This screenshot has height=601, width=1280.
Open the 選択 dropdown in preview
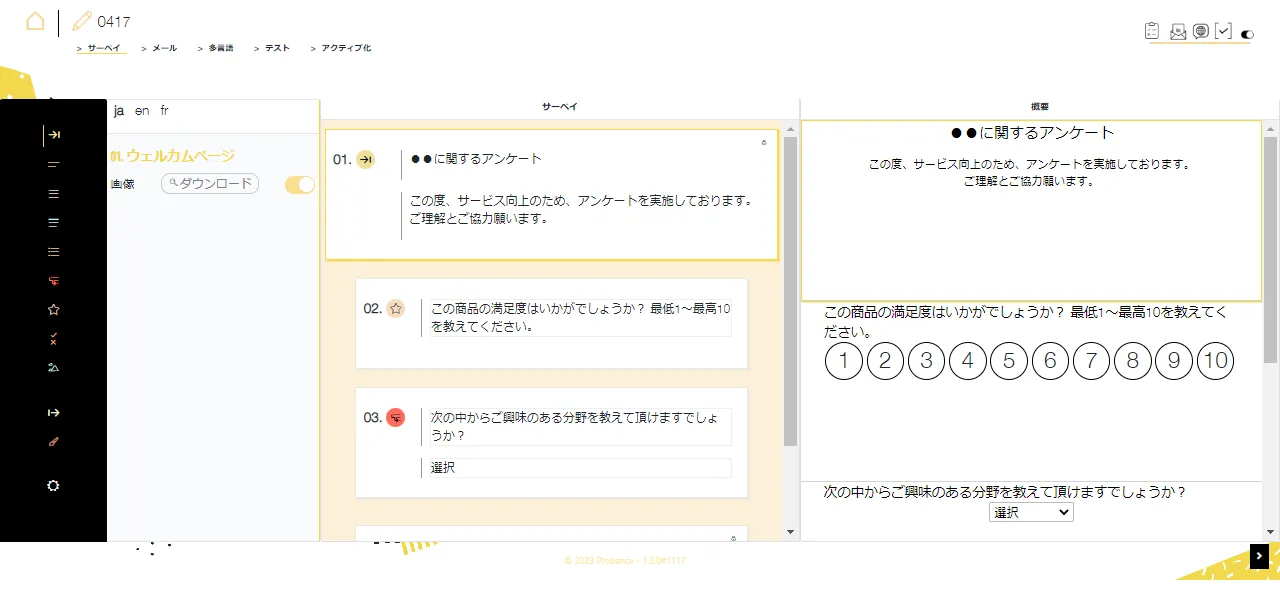tap(1031, 512)
